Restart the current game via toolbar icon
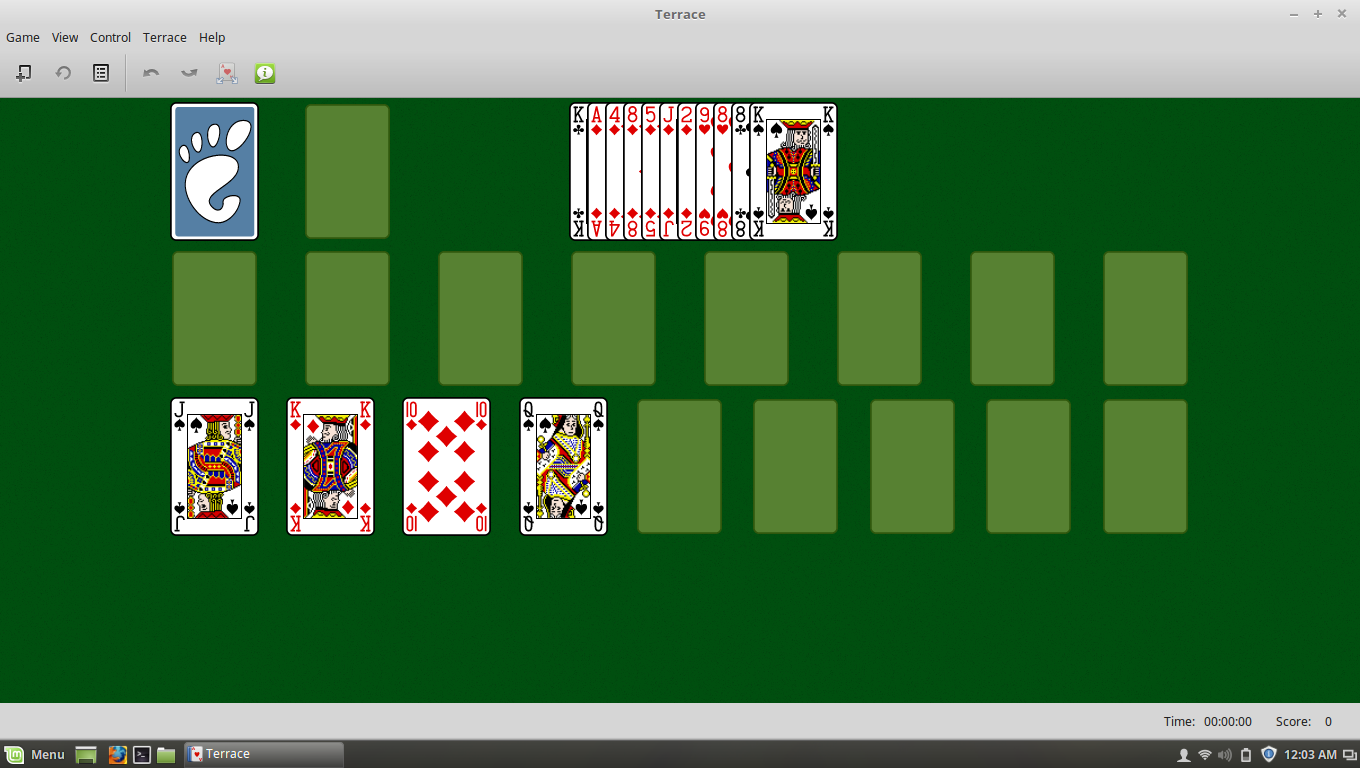Viewport: 1360px width, 768px height. 62,72
